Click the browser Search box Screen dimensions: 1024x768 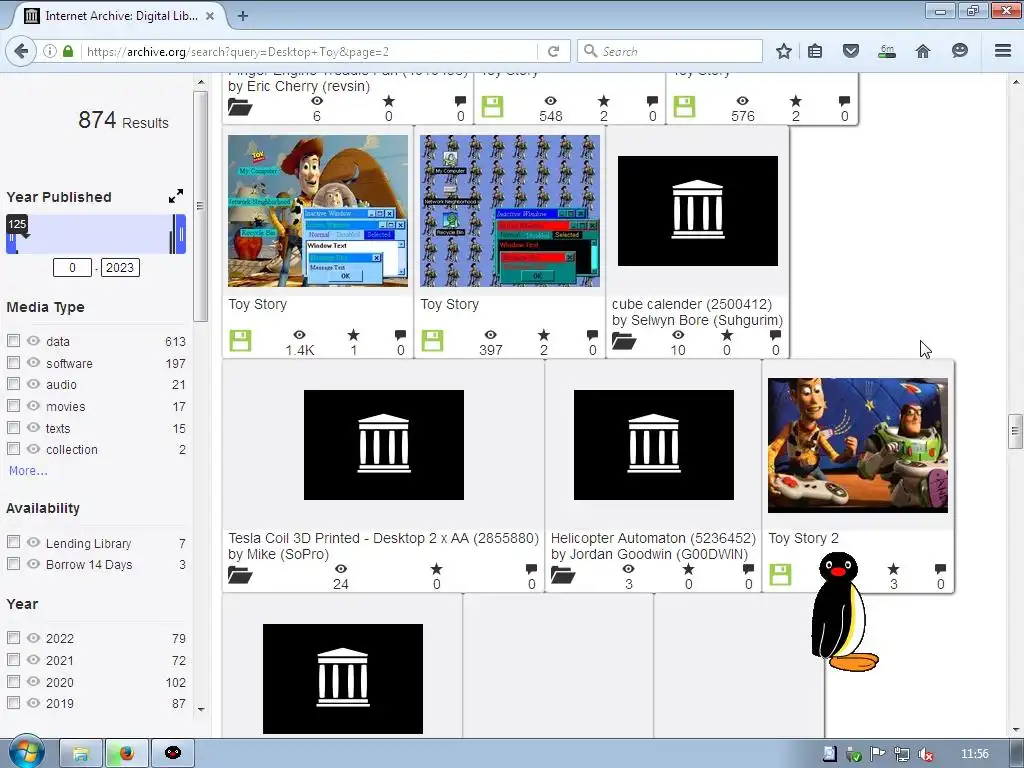(x=669, y=51)
